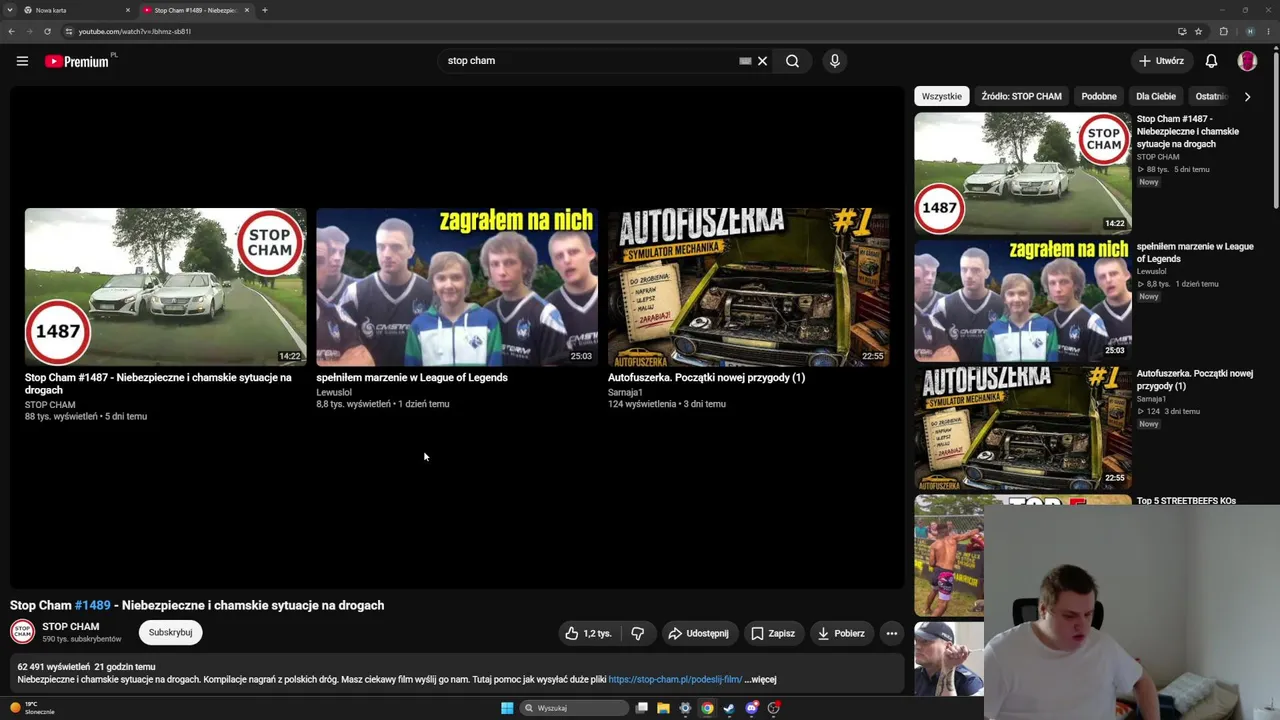Clear the search query with the X icon

762,61
